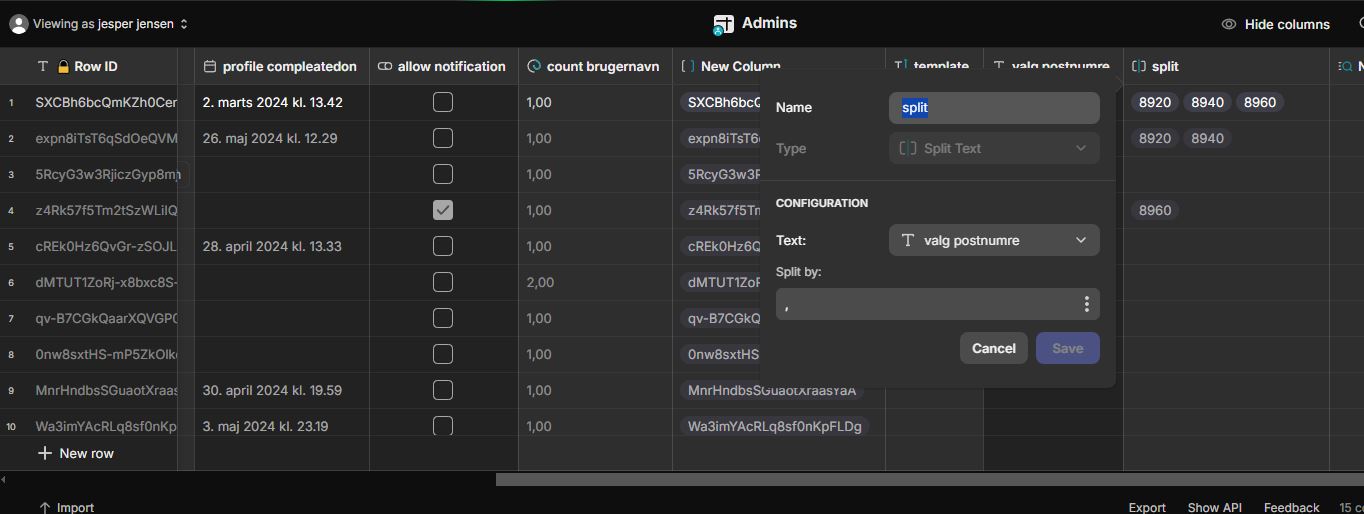The height and width of the screenshot is (514, 1364).
Task: Click the Name field containing split
Action: coord(994,108)
